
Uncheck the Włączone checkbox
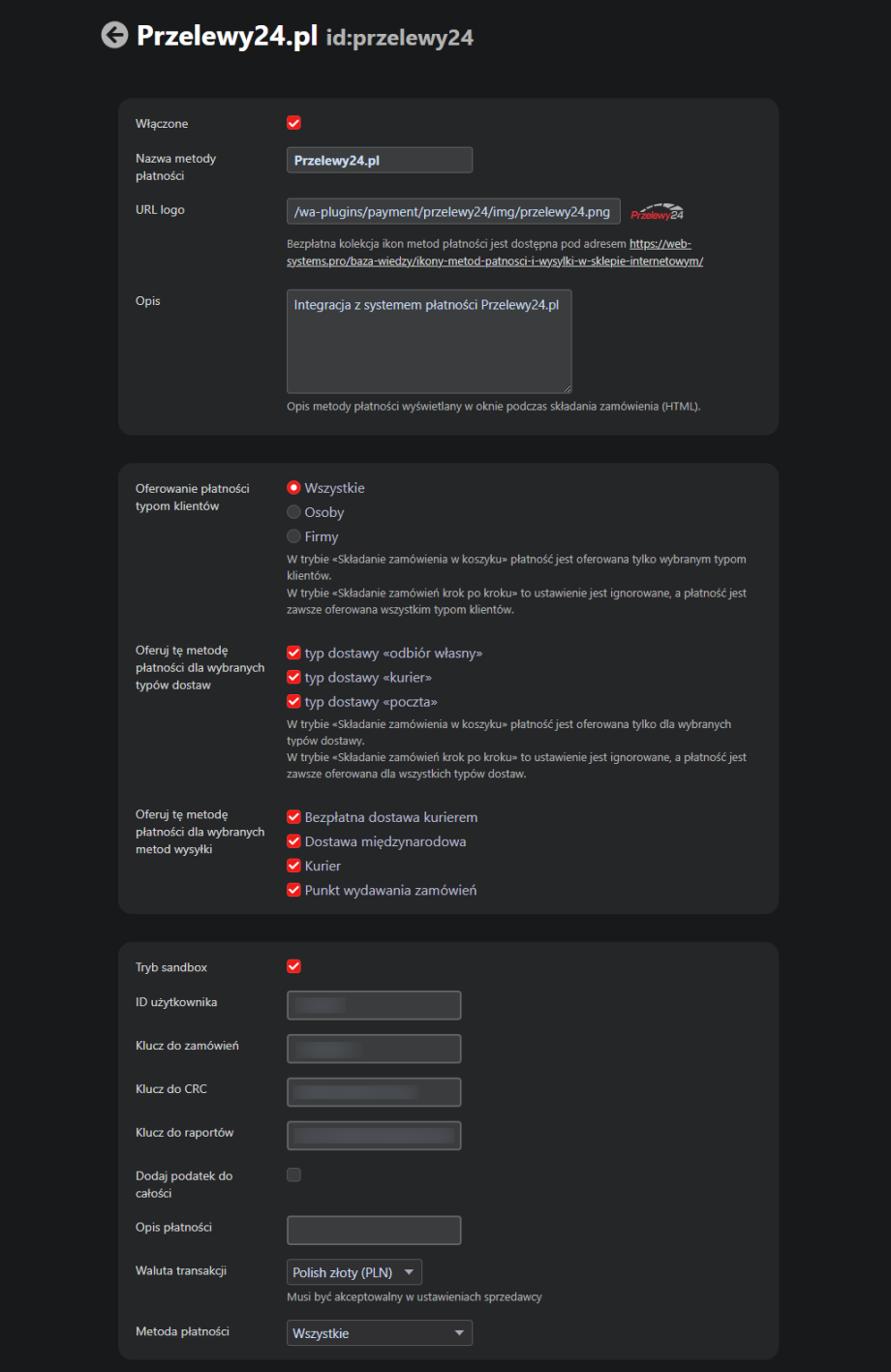pyautogui.click(x=294, y=123)
